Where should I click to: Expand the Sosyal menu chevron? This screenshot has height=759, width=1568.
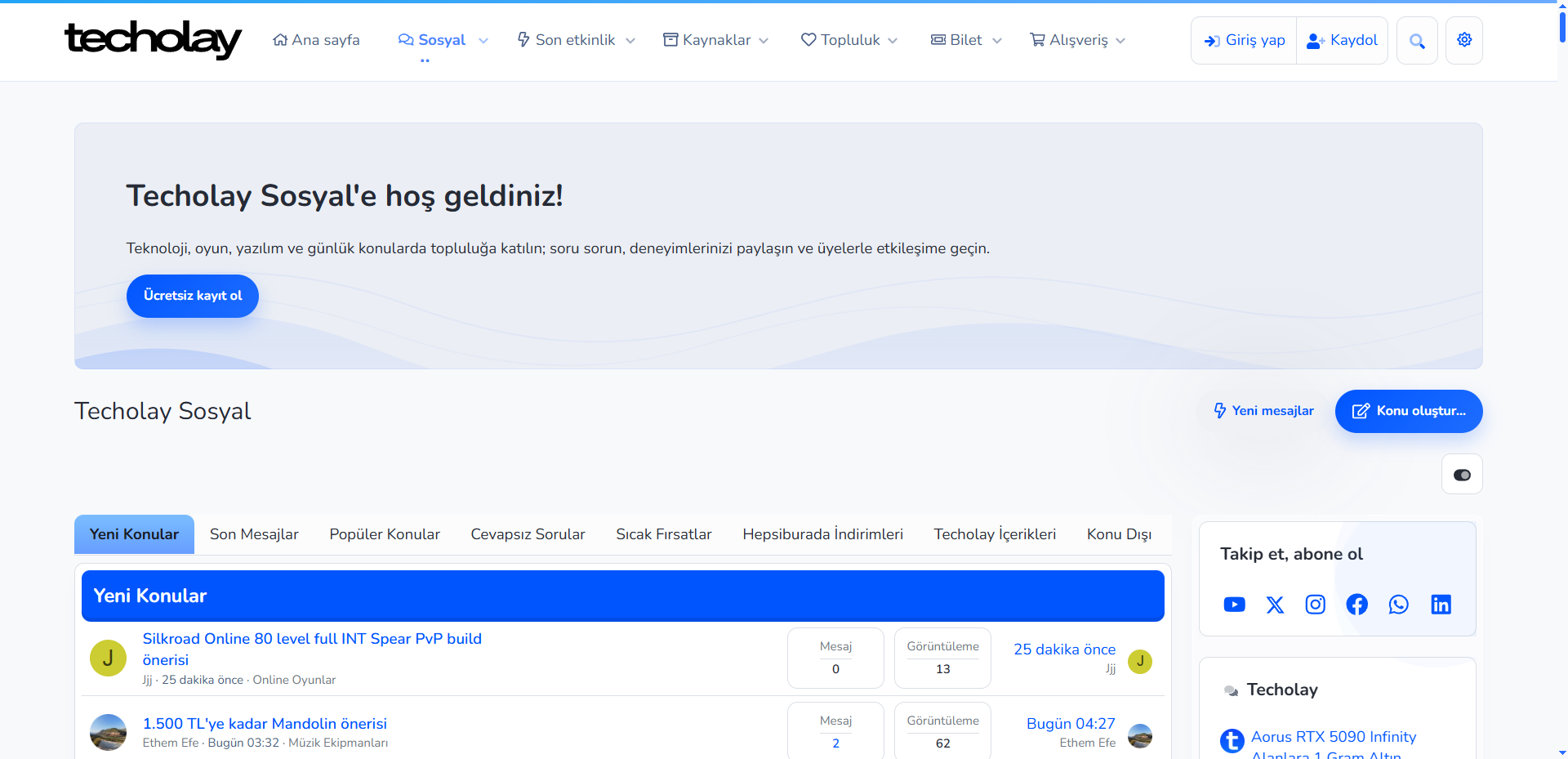pos(483,41)
